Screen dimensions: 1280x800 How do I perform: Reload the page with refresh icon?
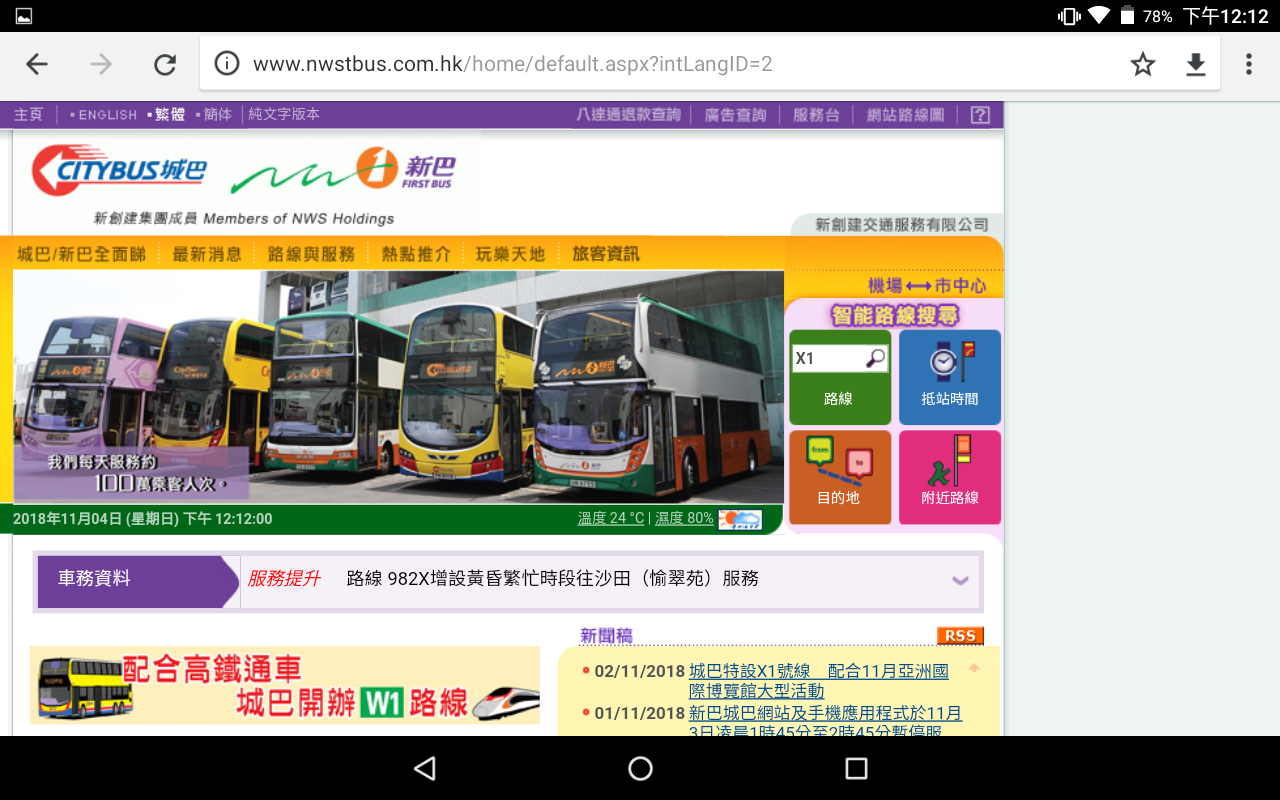[x=165, y=64]
